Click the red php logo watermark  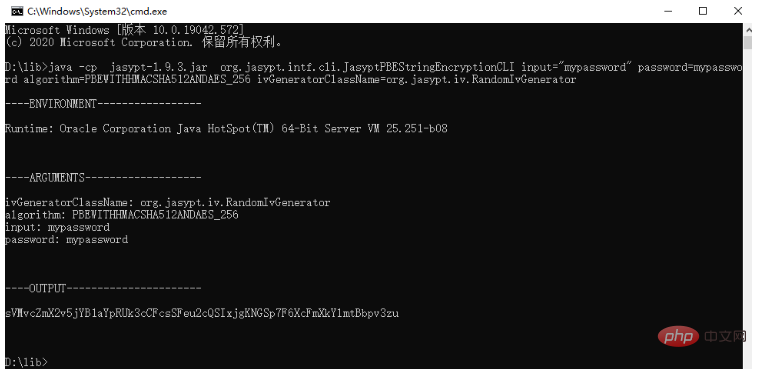tap(678, 336)
